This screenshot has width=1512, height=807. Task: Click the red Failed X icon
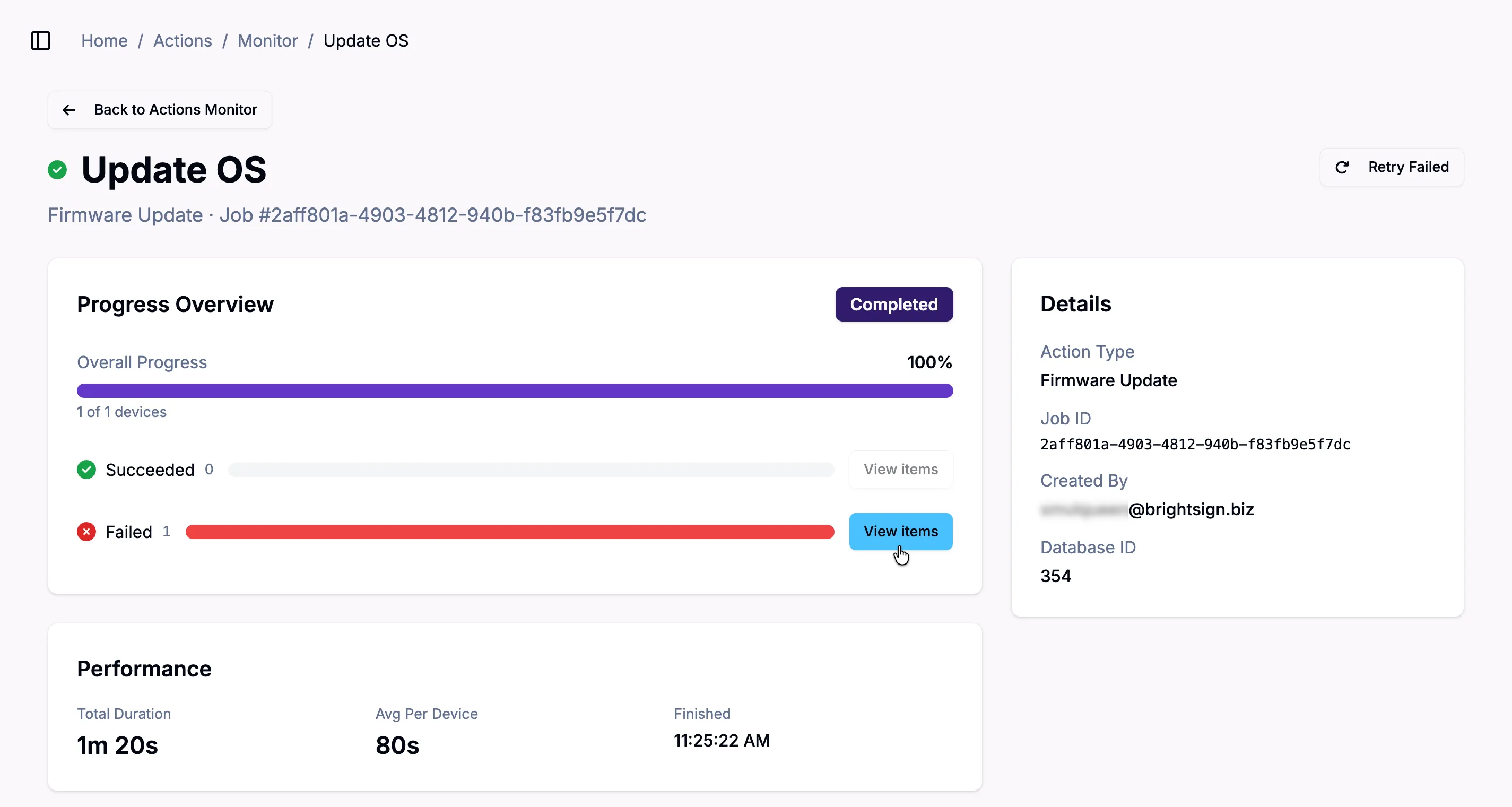[86, 532]
